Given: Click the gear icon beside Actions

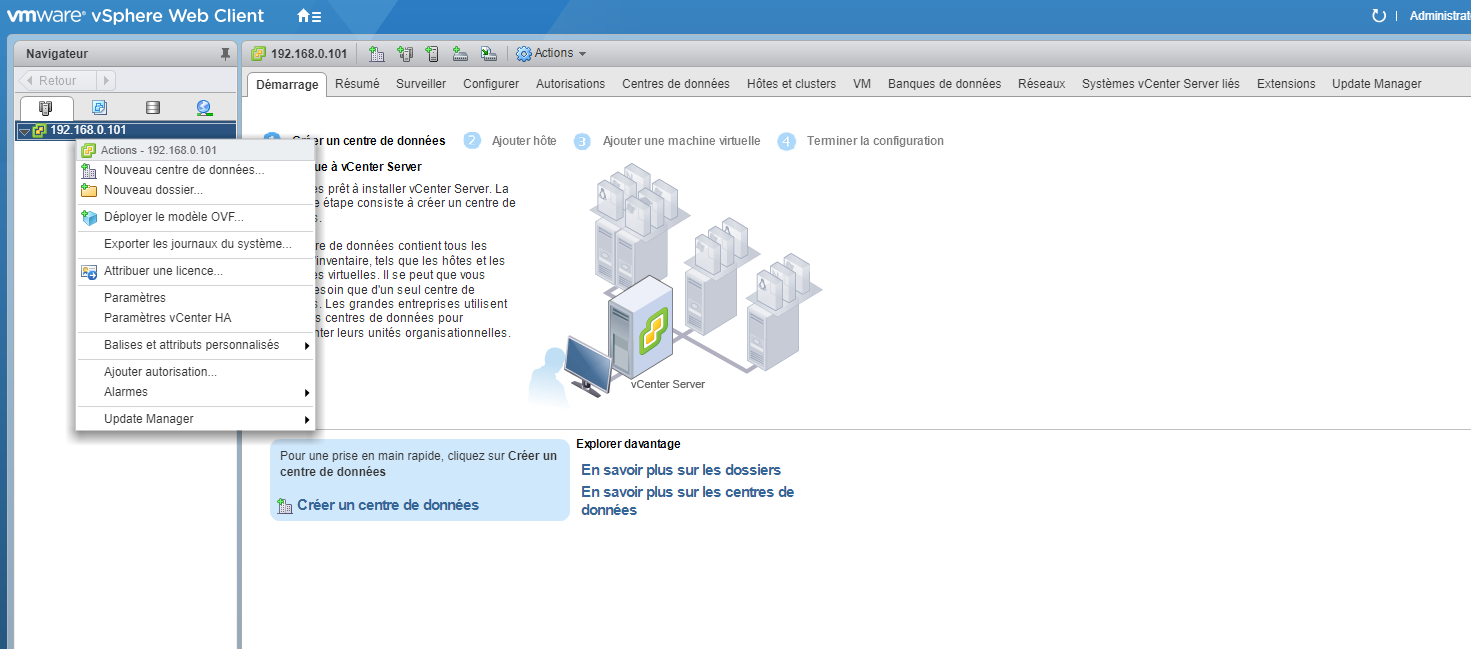Looking at the screenshot, I should pyautogui.click(x=523, y=53).
